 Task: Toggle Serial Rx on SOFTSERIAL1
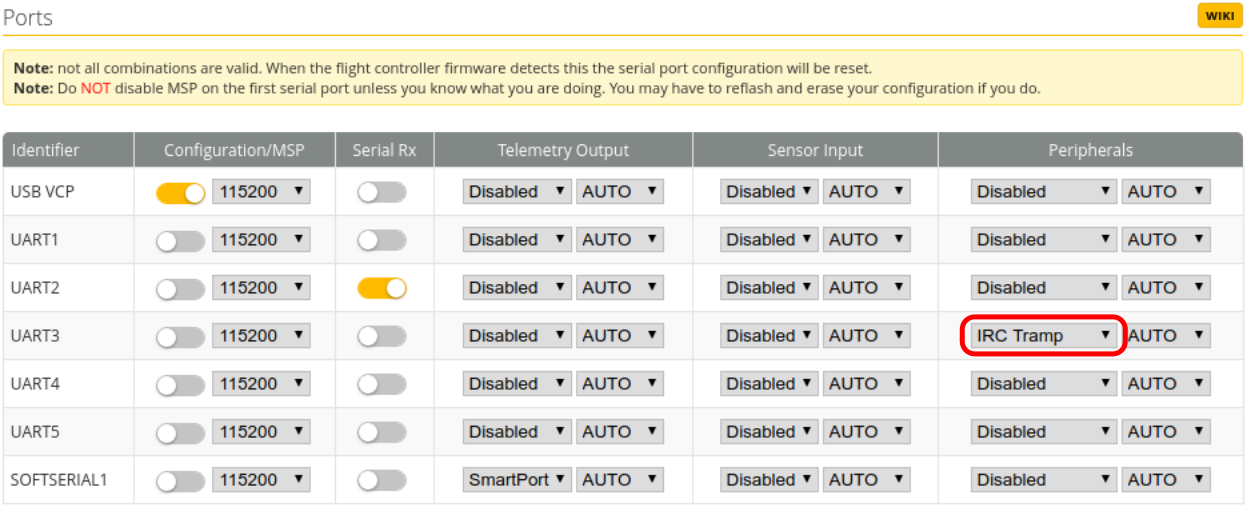(x=382, y=480)
